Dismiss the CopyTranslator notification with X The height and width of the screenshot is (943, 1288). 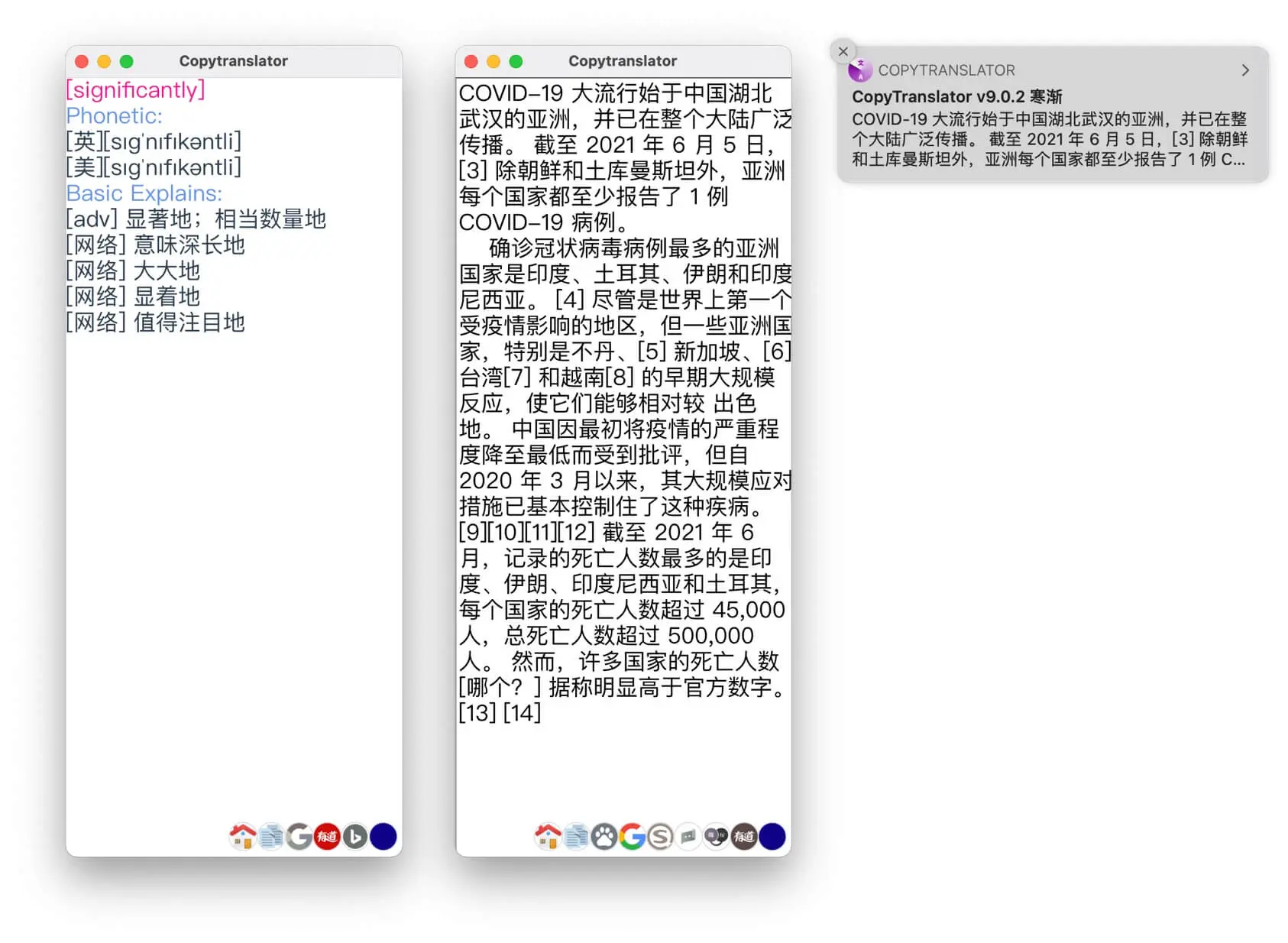pos(843,51)
